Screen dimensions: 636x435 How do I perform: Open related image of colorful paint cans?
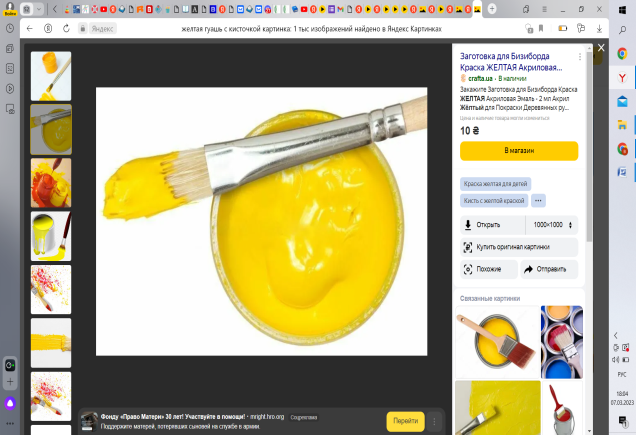(562, 342)
